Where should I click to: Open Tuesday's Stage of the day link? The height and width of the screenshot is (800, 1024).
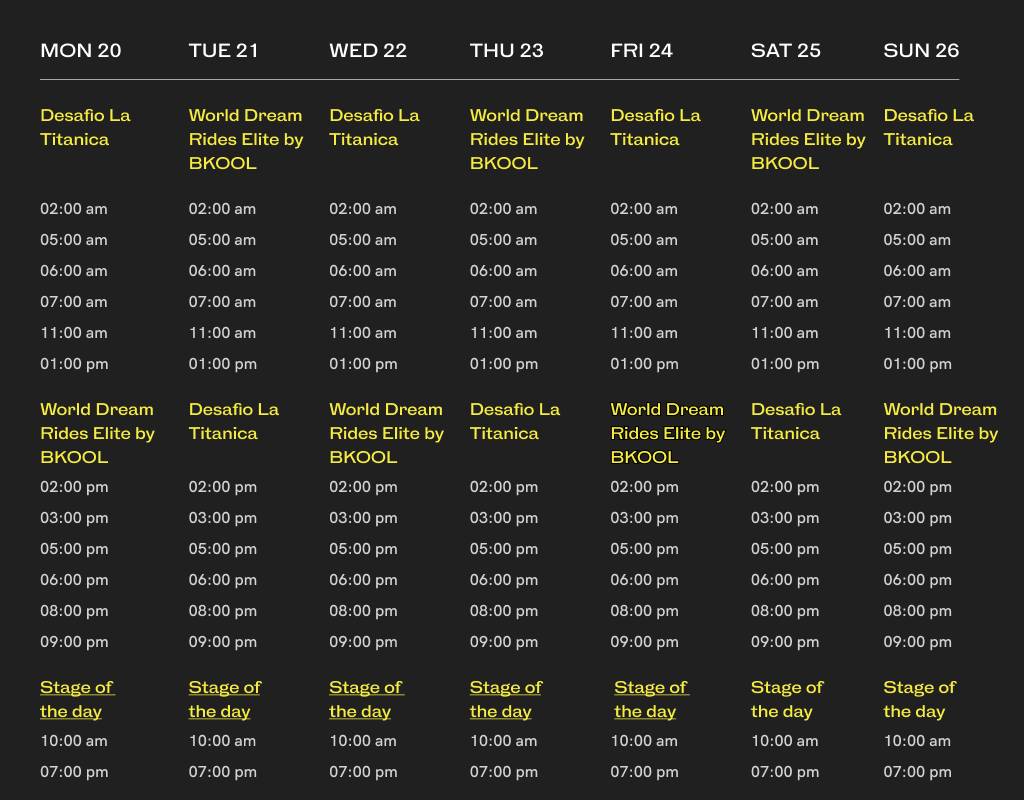point(225,699)
